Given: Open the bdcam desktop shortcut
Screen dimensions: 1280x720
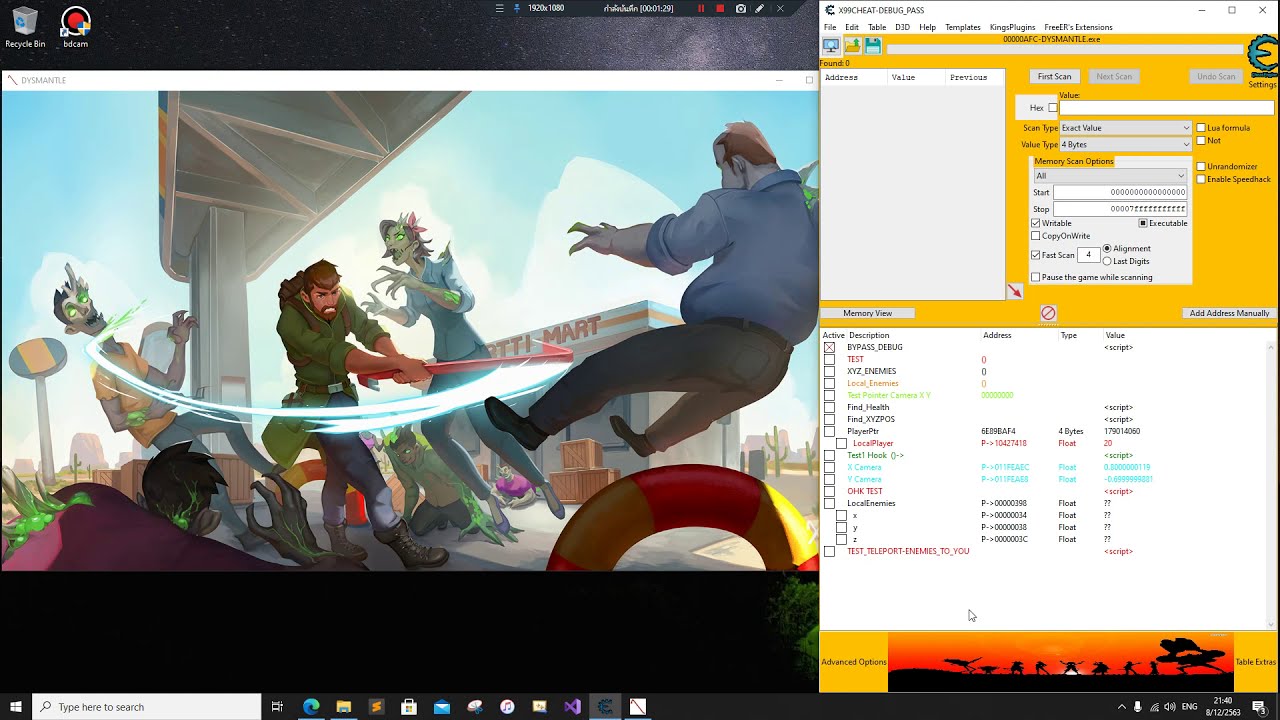Looking at the screenshot, I should (x=75, y=27).
